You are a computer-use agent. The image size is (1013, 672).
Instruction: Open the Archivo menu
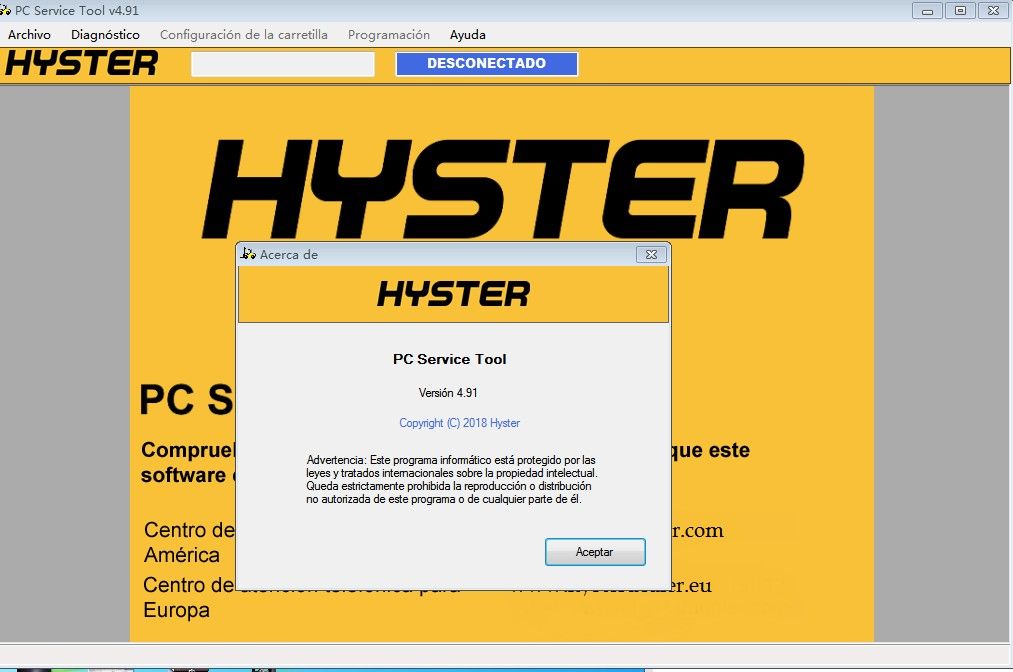point(29,35)
